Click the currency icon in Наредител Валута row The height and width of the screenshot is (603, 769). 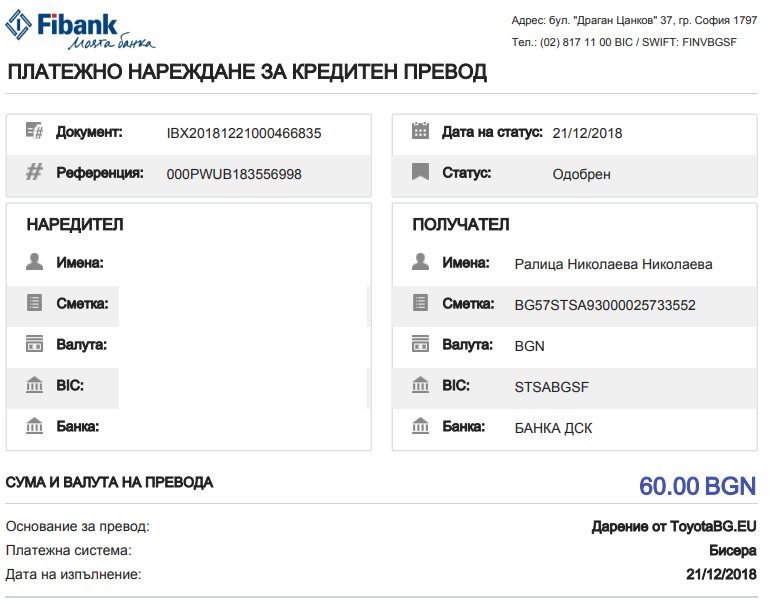35,345
